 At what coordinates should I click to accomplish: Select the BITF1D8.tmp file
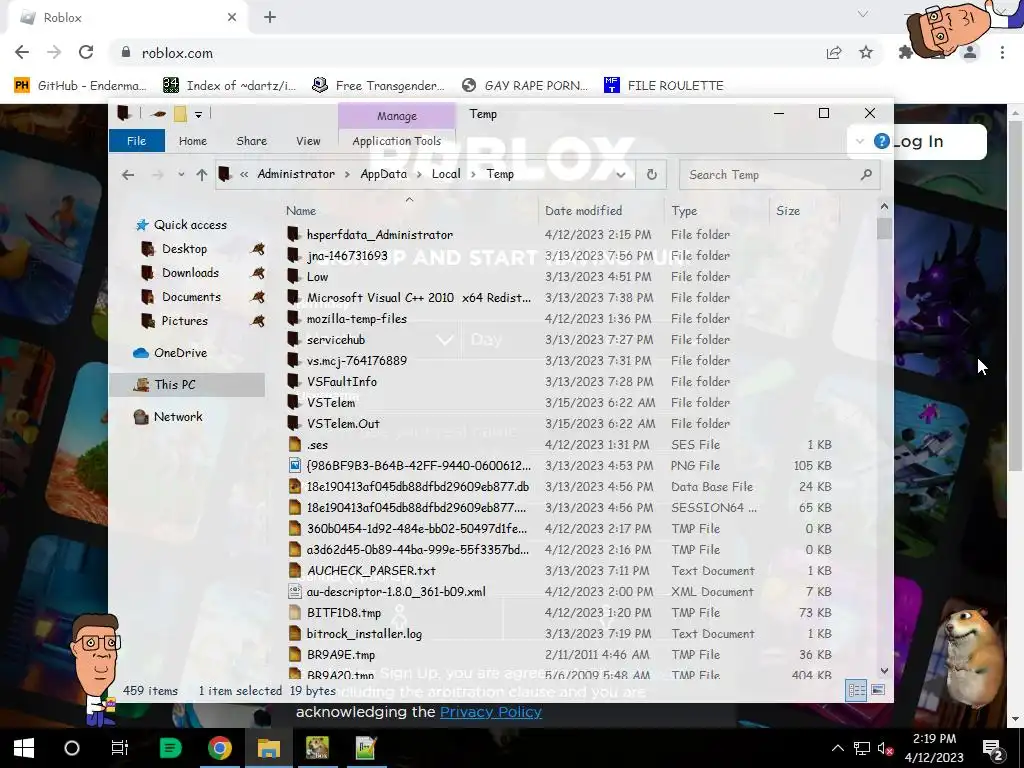coord(344,613)
